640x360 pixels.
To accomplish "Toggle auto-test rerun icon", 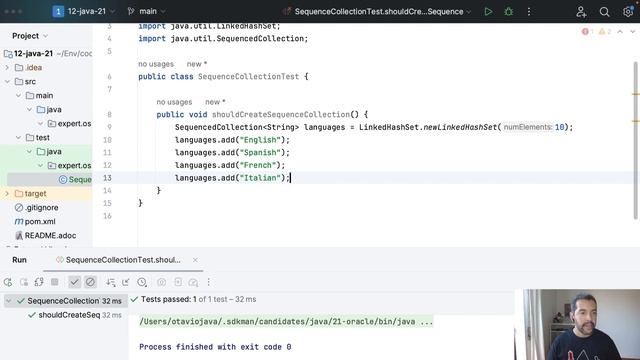I will (39, 282).
